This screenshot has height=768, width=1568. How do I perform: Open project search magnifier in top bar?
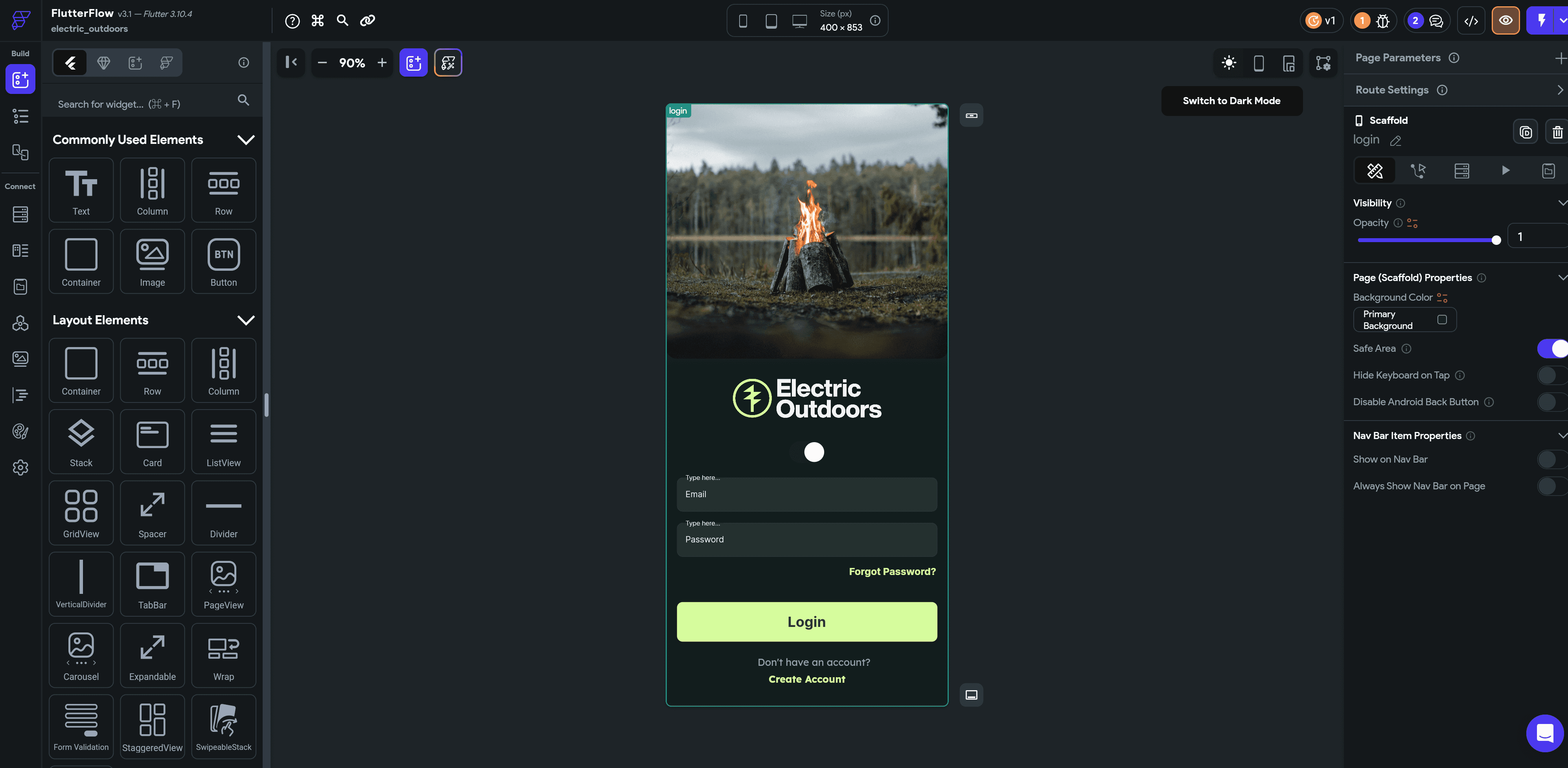[x=343, y=21]
